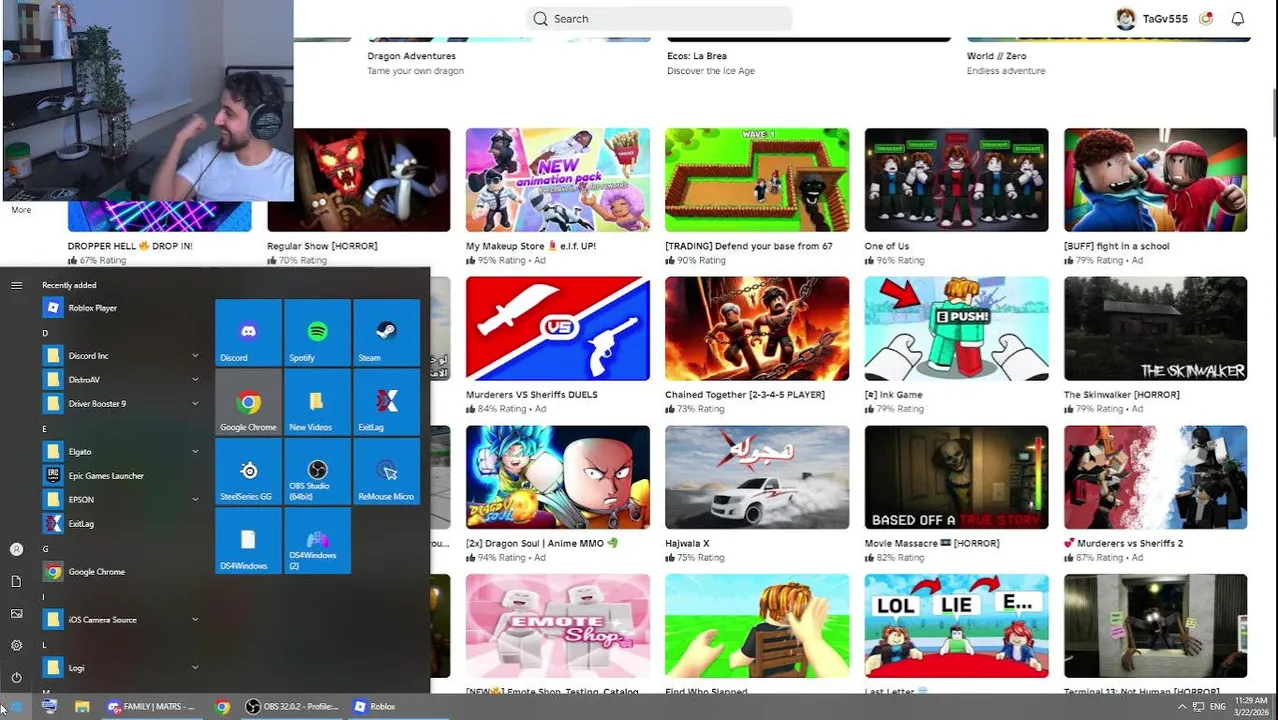The image size is (1278, 720).
Task: Open the FAMILY | MATRS taskbar window
Action: click(x=152, y=706)
